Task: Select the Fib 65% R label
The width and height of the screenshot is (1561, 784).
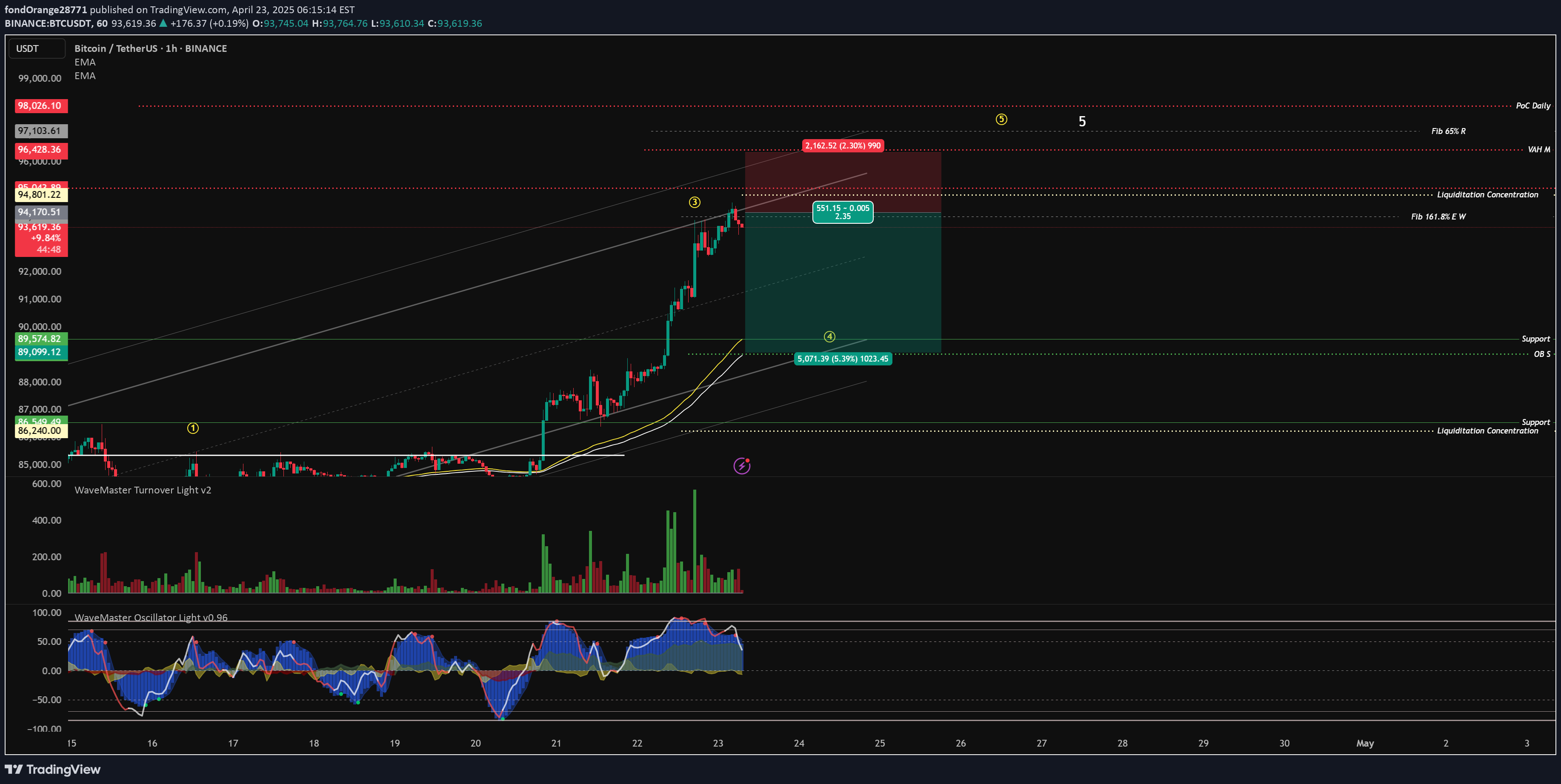Action: click(x=1448, y=131)
